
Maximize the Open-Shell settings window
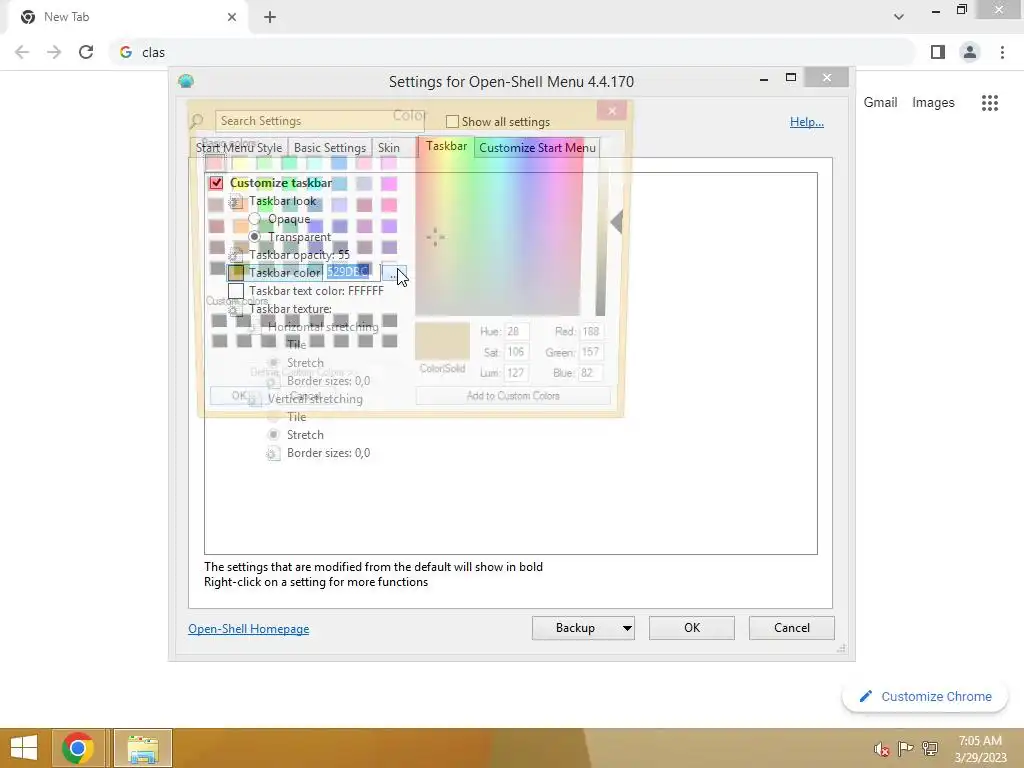791,78
